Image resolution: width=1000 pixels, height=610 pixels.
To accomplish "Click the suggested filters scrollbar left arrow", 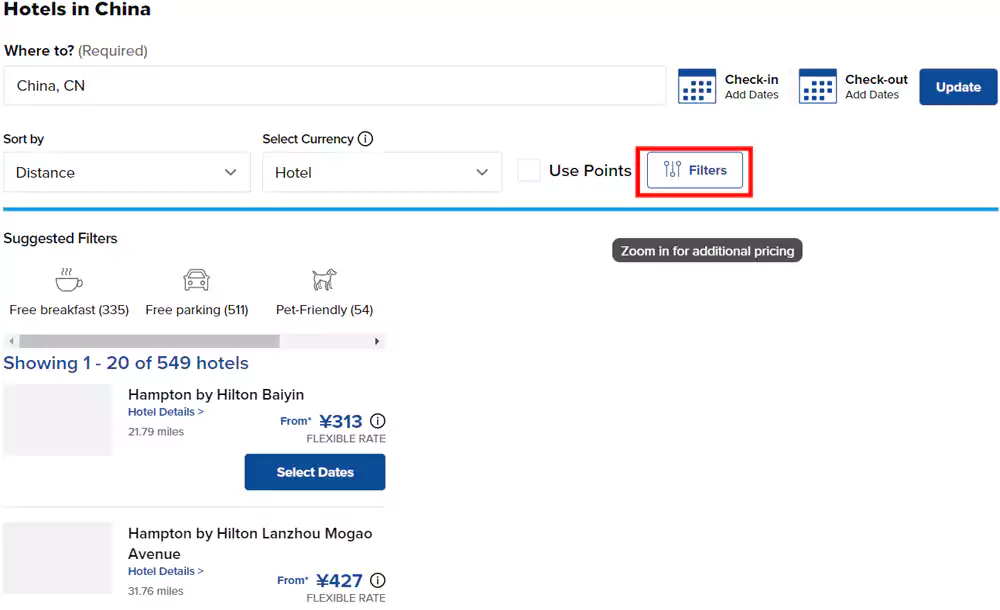I will click(x=11, y=341).
